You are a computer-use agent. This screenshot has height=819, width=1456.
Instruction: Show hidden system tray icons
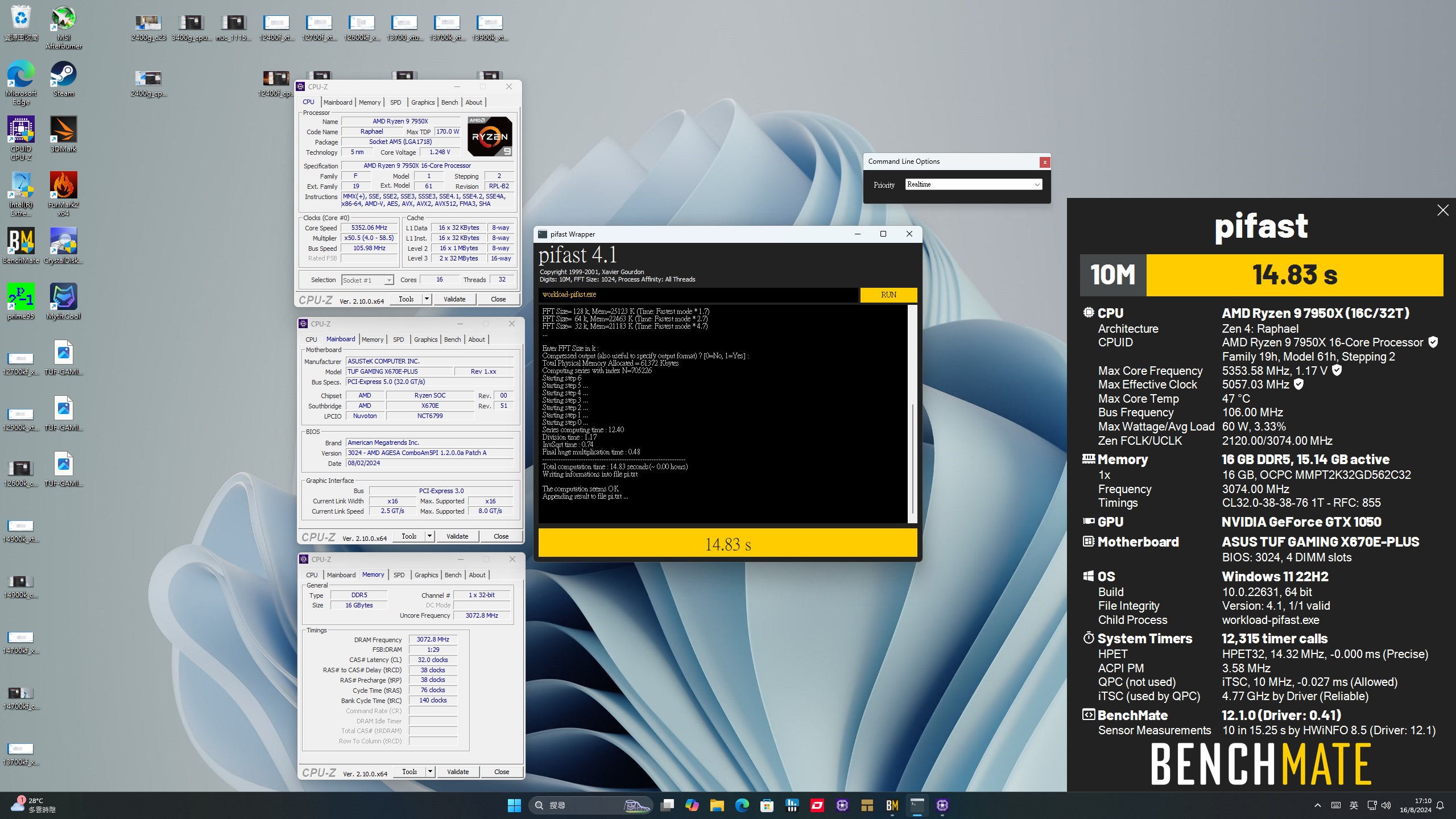coord(1318,805)
